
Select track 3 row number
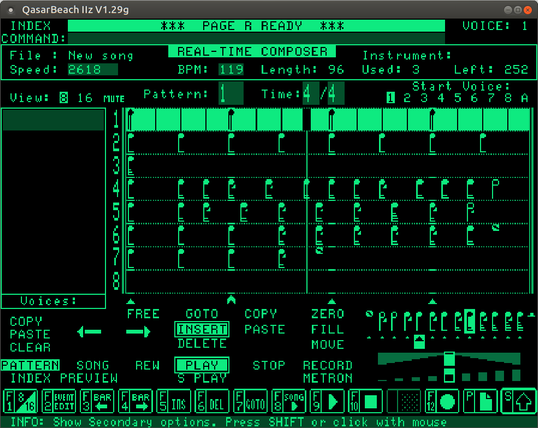click(116, 165)
